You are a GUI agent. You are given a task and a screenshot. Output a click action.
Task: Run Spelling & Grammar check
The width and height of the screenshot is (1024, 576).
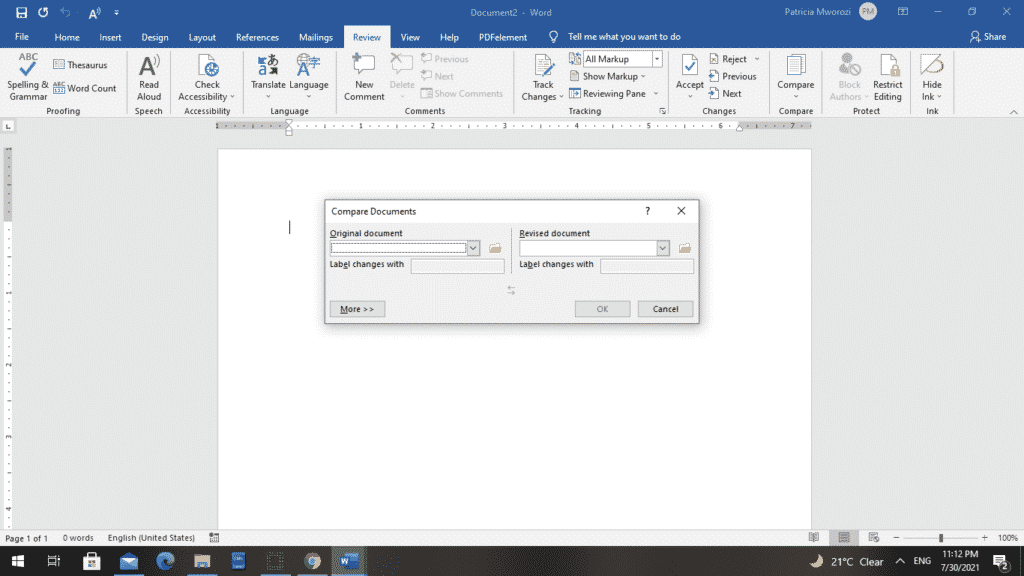pos(27,76)
